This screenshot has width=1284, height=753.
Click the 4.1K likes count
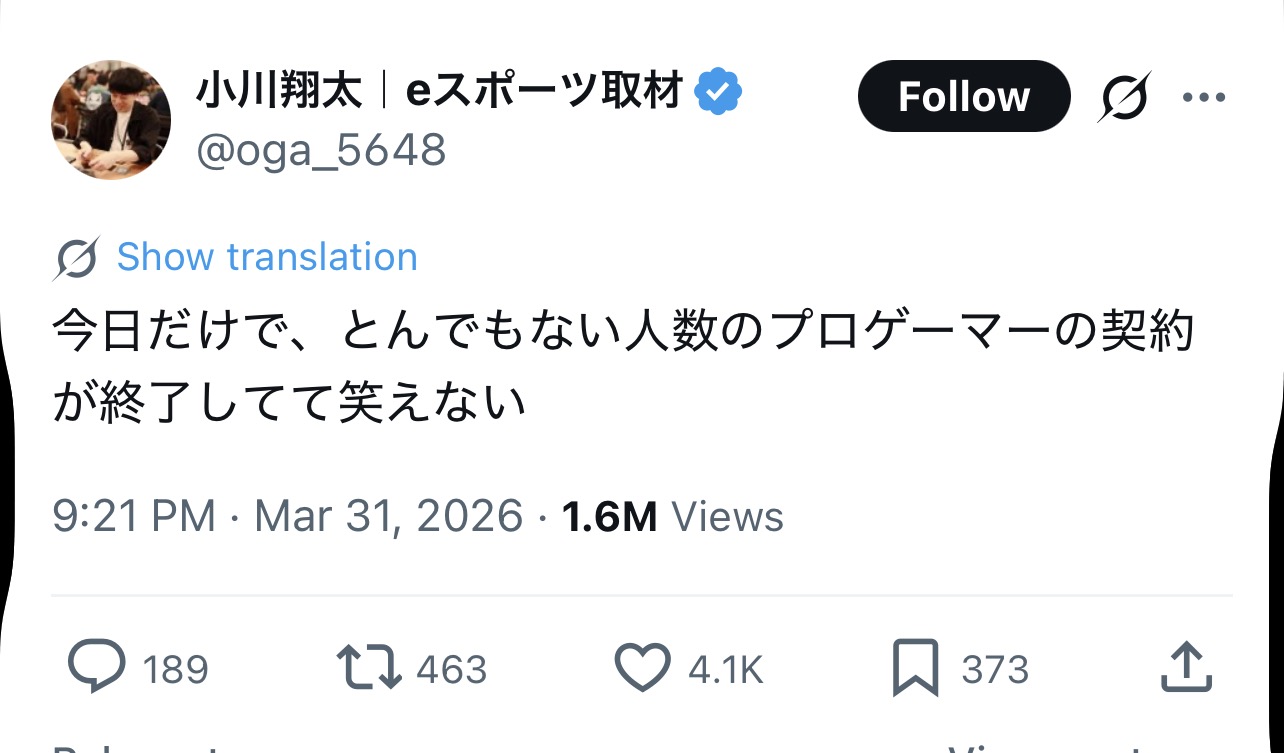[725, 669]
